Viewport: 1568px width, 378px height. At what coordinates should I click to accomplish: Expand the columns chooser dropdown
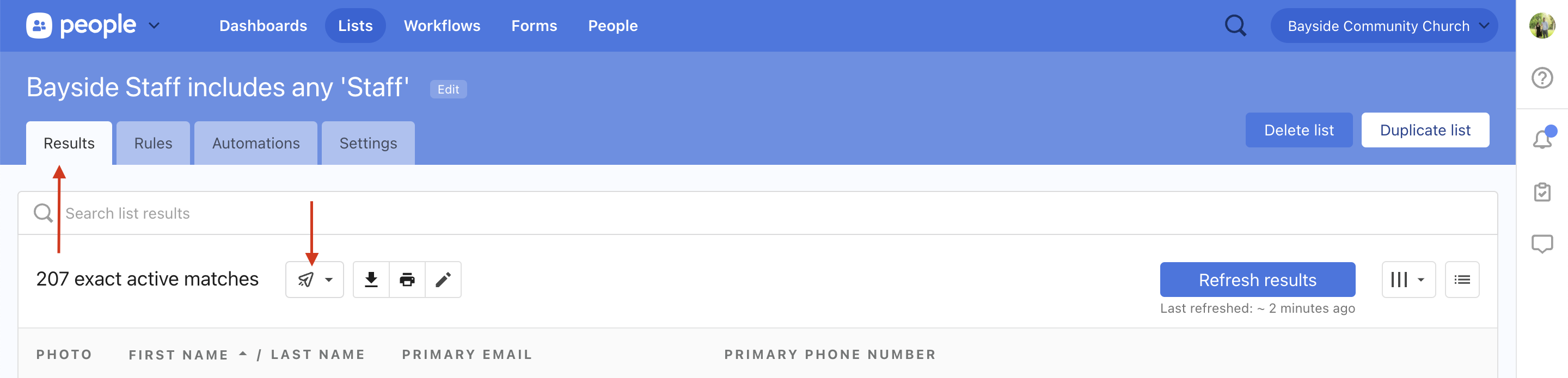1408,280
